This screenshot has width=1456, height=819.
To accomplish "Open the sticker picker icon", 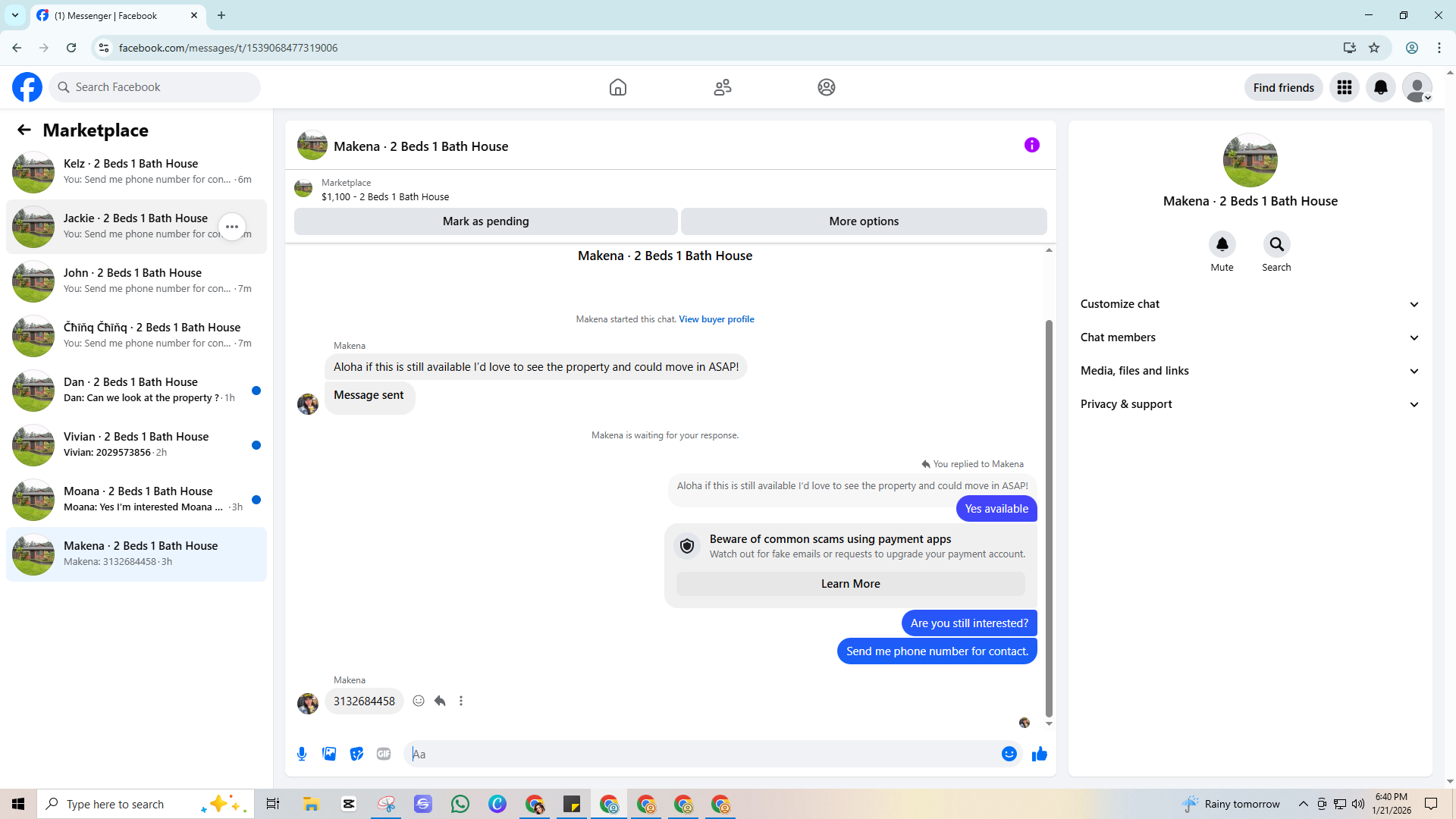I will 356,754.
